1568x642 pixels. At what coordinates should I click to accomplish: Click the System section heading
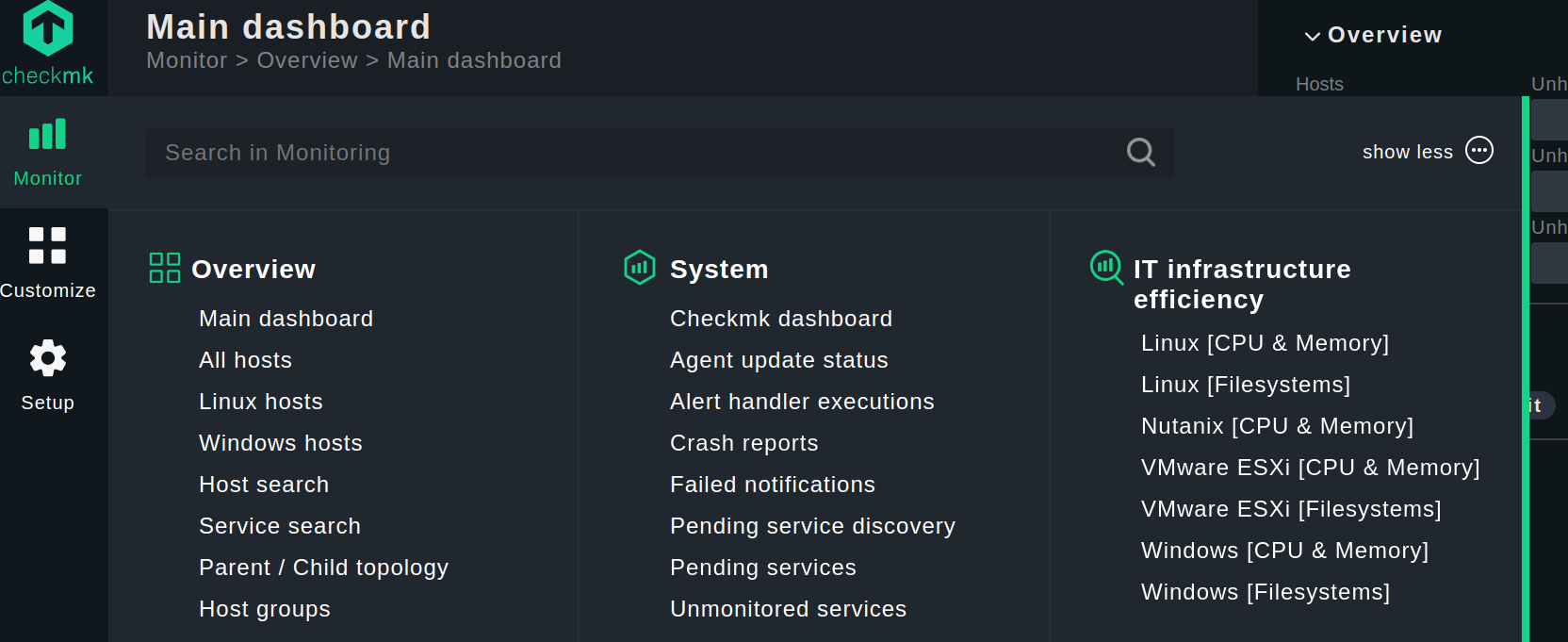[719, 270]
